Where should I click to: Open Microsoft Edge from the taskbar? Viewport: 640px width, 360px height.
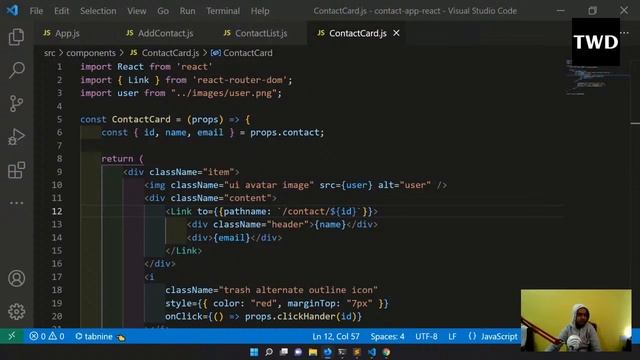pos(328,352)
